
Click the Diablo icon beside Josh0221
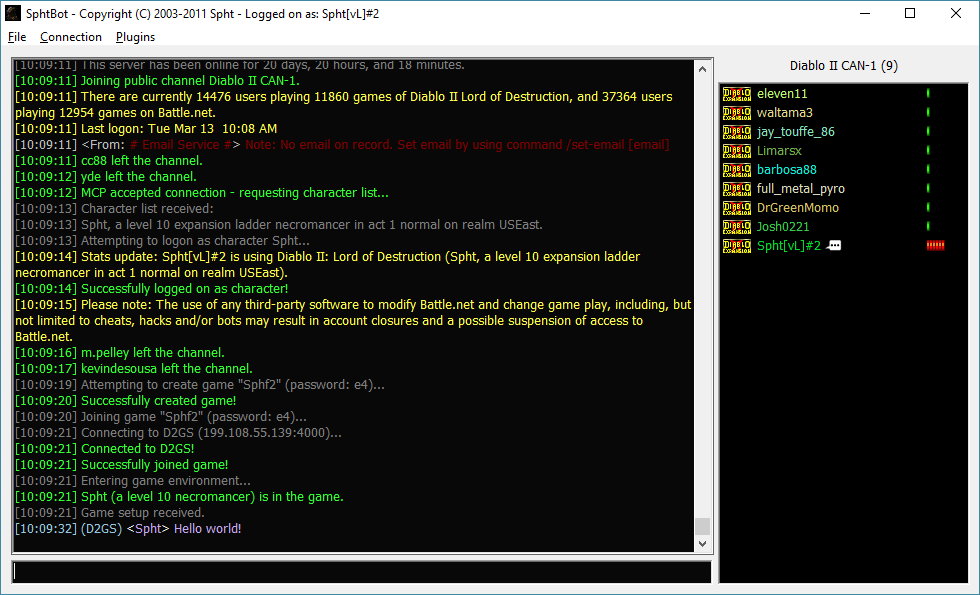[737, 226]
